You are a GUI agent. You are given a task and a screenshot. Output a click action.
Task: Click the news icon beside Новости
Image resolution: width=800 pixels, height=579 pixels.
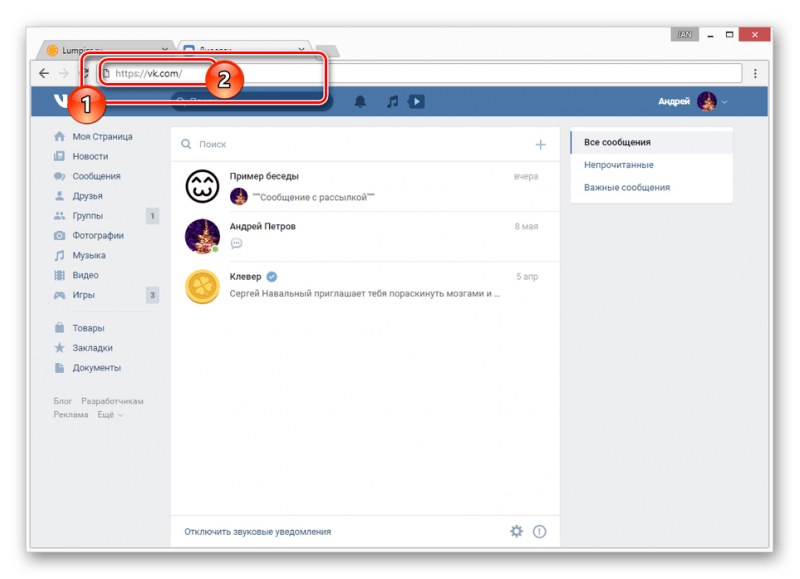click(60, 156)
